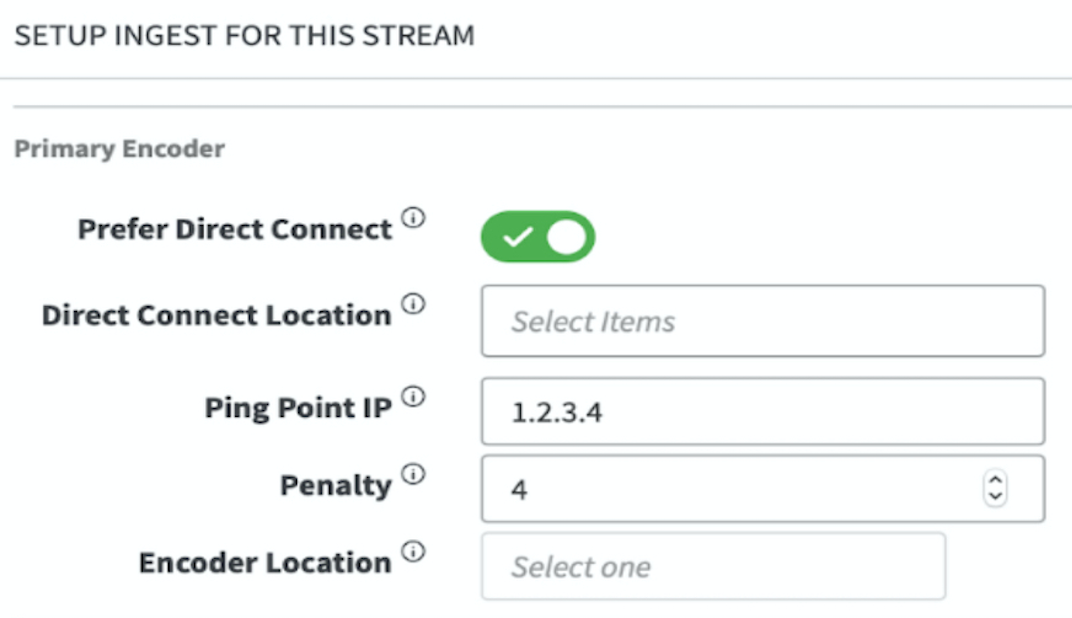Open info tooltip for Direct Connect Location

(412, 304)
